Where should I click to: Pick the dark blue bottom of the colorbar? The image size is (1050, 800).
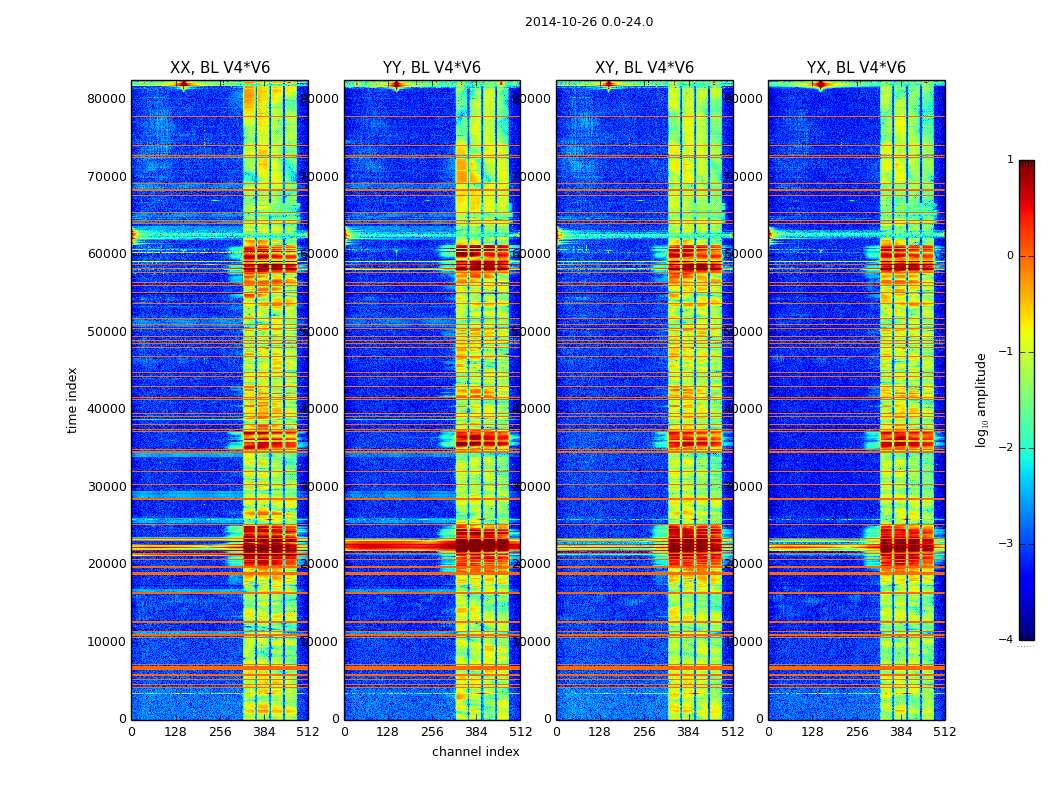point(1026,633)
